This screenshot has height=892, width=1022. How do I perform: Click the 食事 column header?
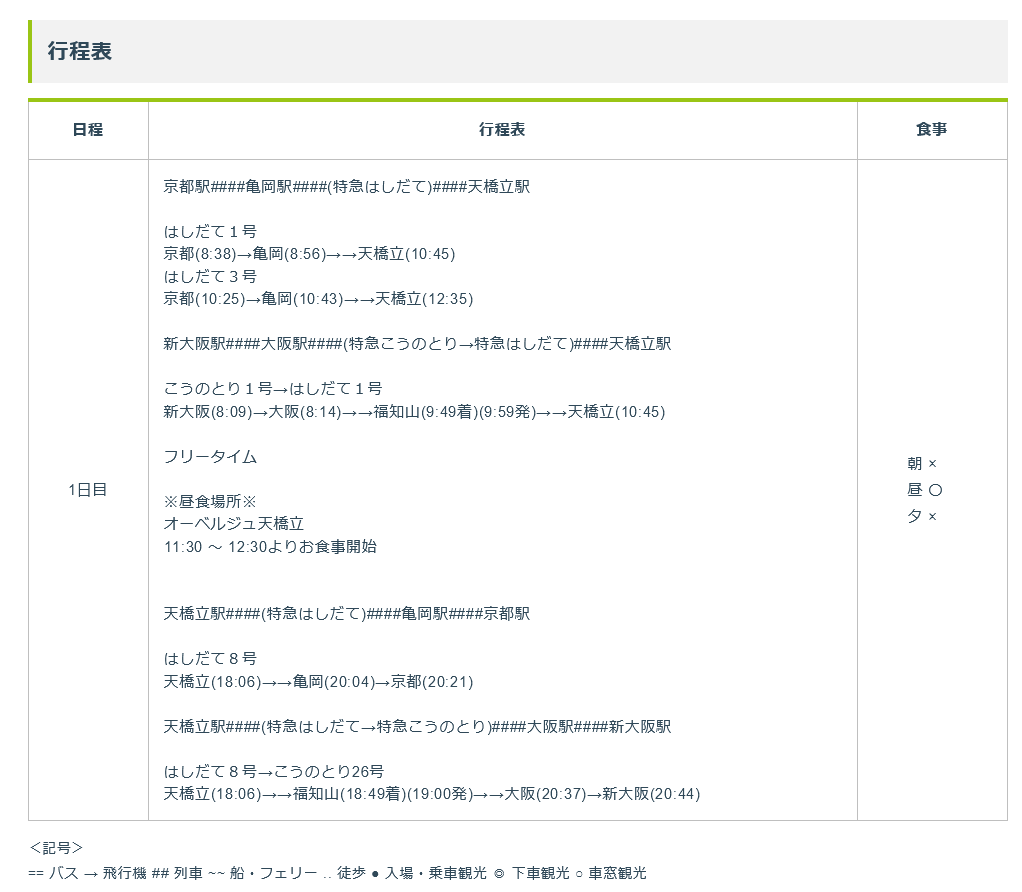pyautogui.click(x=931, y=130)
